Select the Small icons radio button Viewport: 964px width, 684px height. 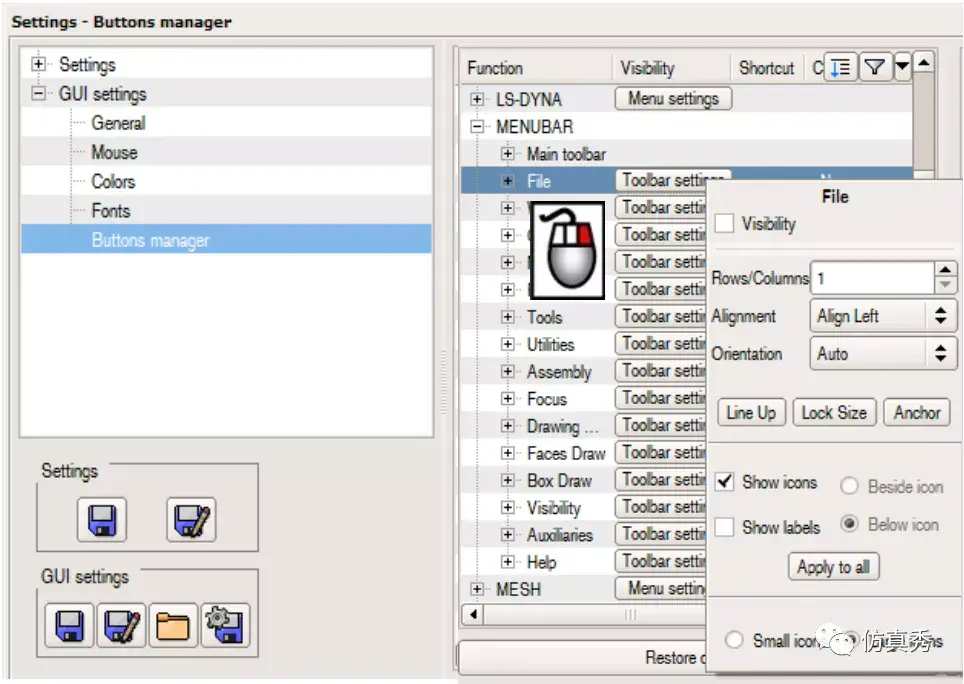point(733,640)
